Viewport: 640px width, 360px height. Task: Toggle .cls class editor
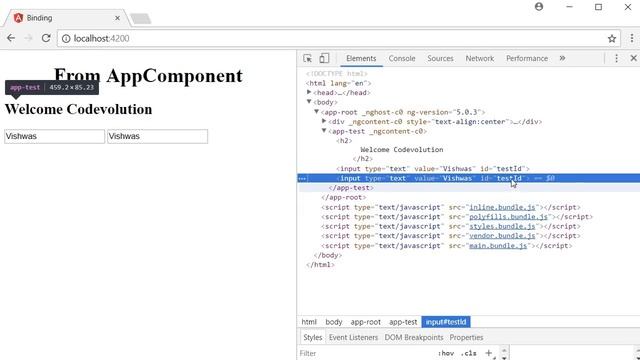click(469, 353)
